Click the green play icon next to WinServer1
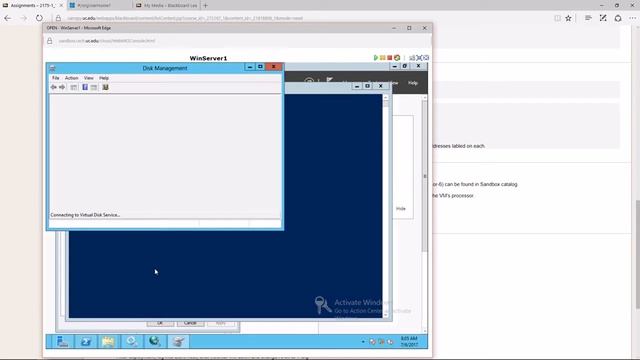The width and height of the screenshot is (640, 360). coord(376,58)
